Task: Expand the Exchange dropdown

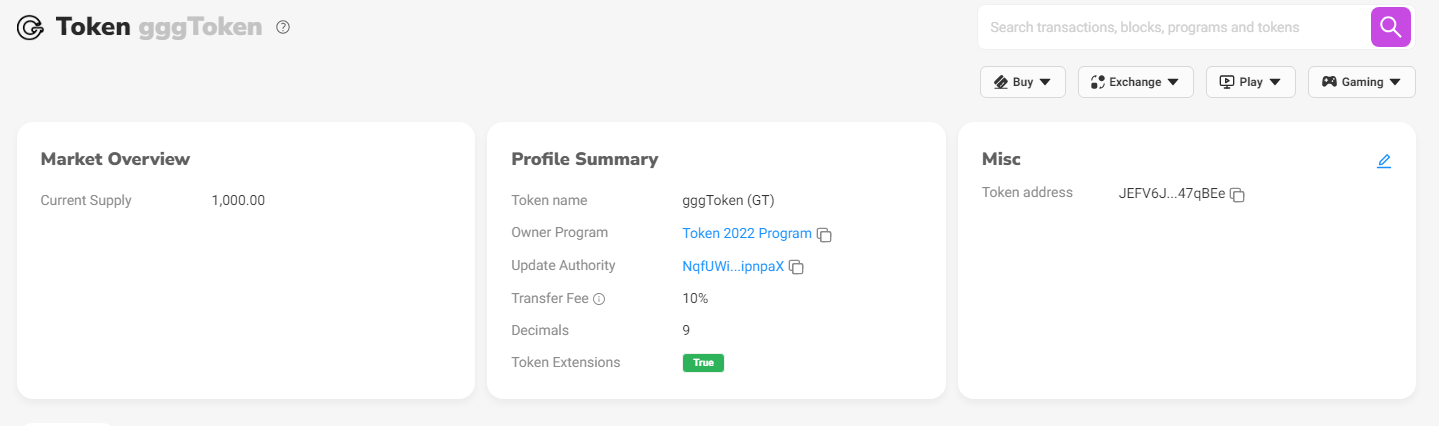Action: [1135, 82]
